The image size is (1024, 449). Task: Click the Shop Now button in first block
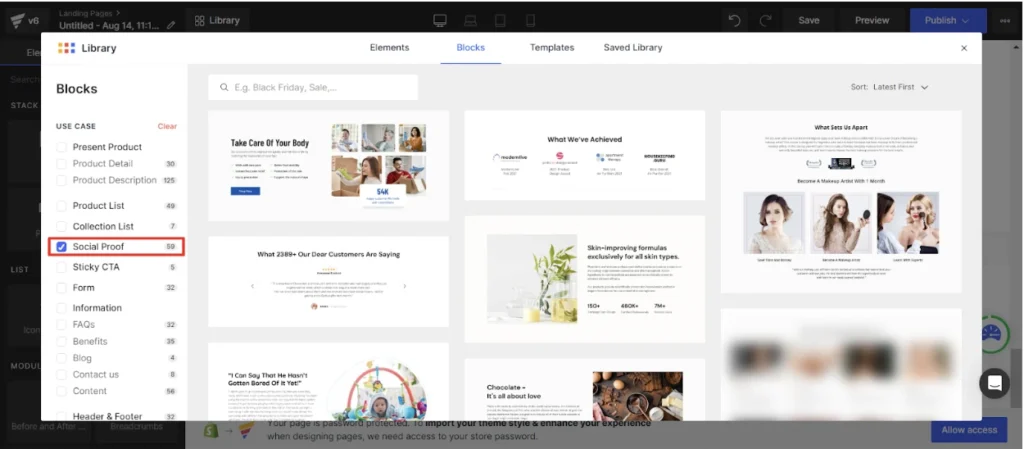245,191
